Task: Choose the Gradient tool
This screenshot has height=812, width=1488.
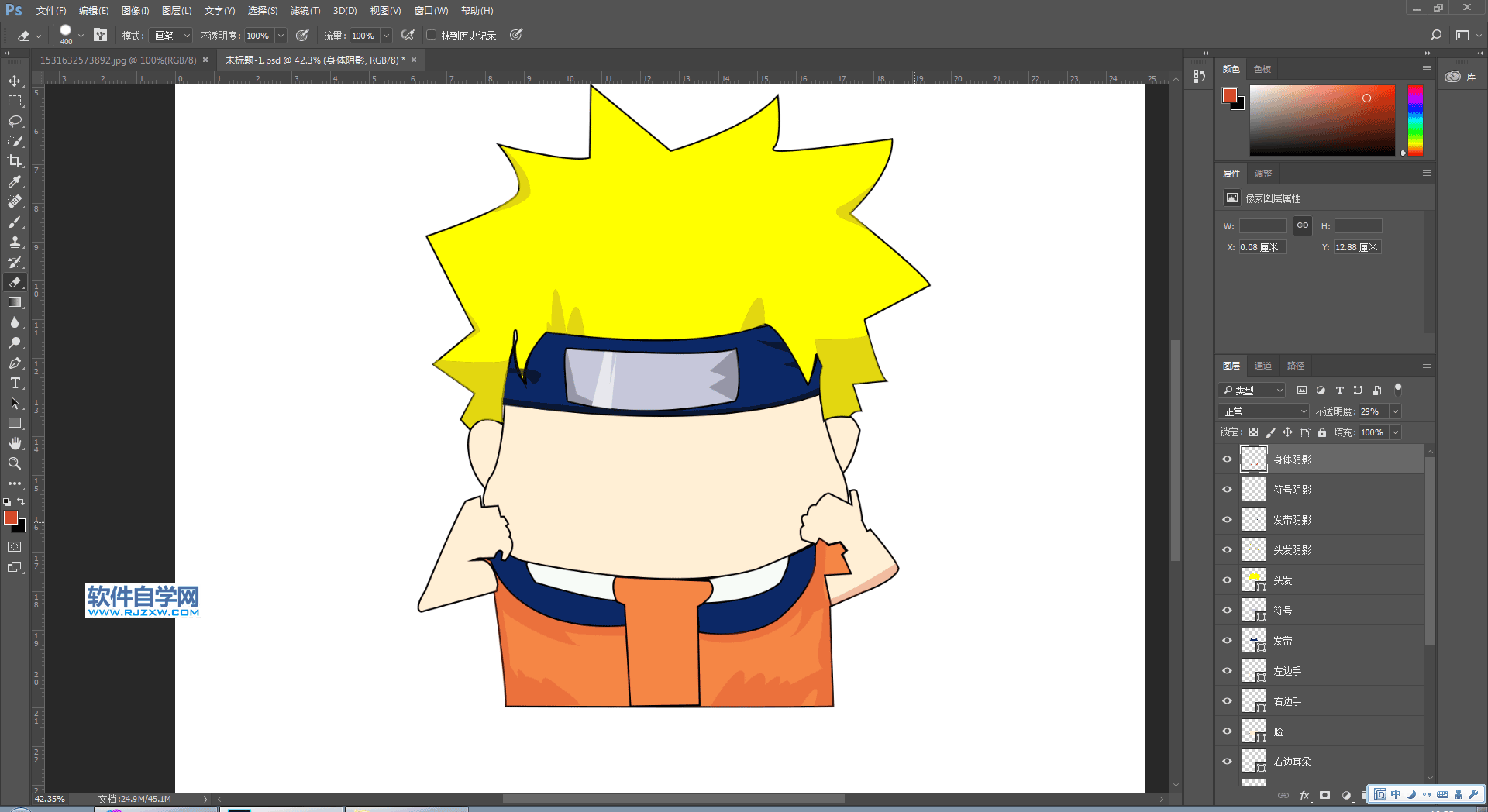Action: (15, 302)
